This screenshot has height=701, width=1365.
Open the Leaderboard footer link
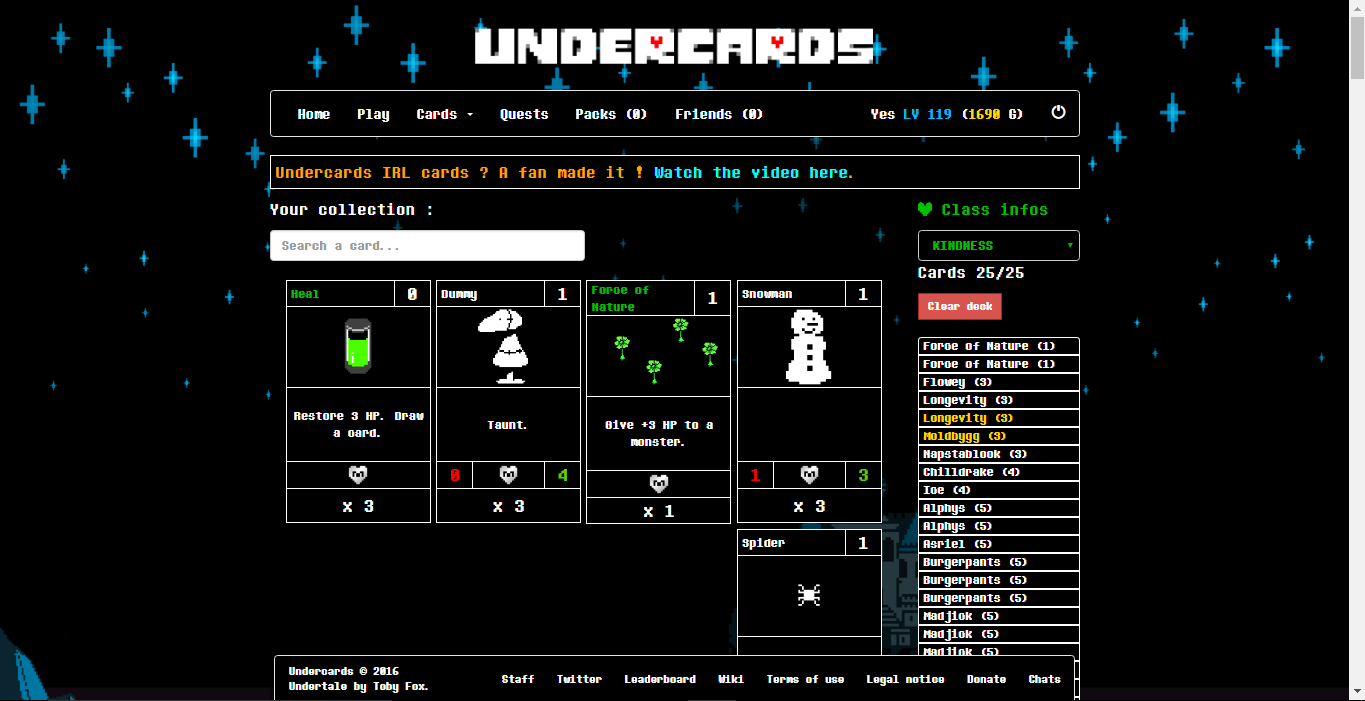660,679
